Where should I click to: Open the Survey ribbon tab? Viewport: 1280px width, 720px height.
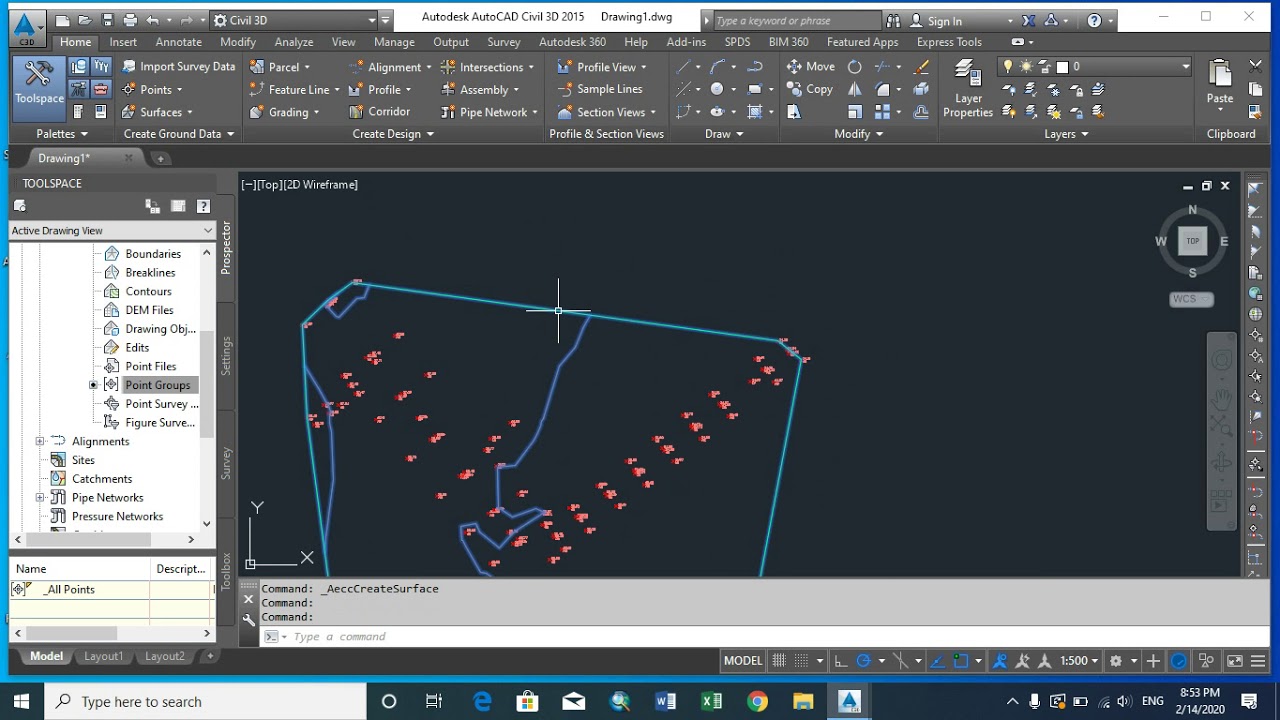click(503, 42)
